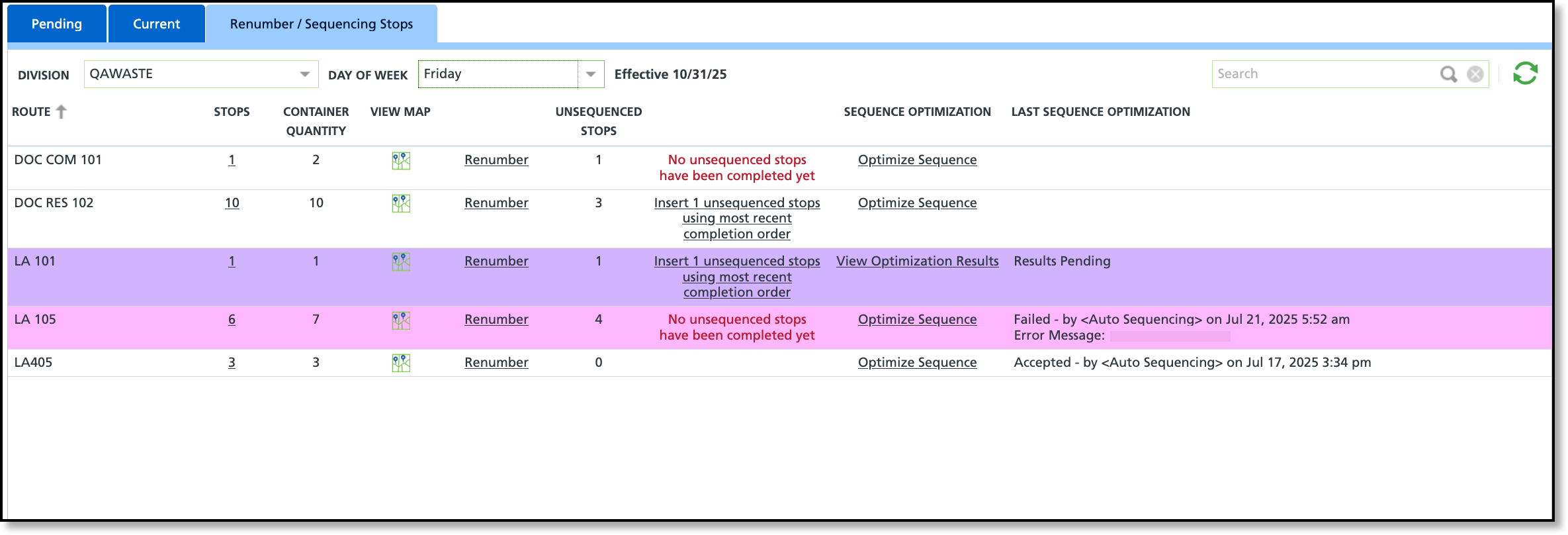
Task: Open the map for route LA 105
Action: point(401,320)
